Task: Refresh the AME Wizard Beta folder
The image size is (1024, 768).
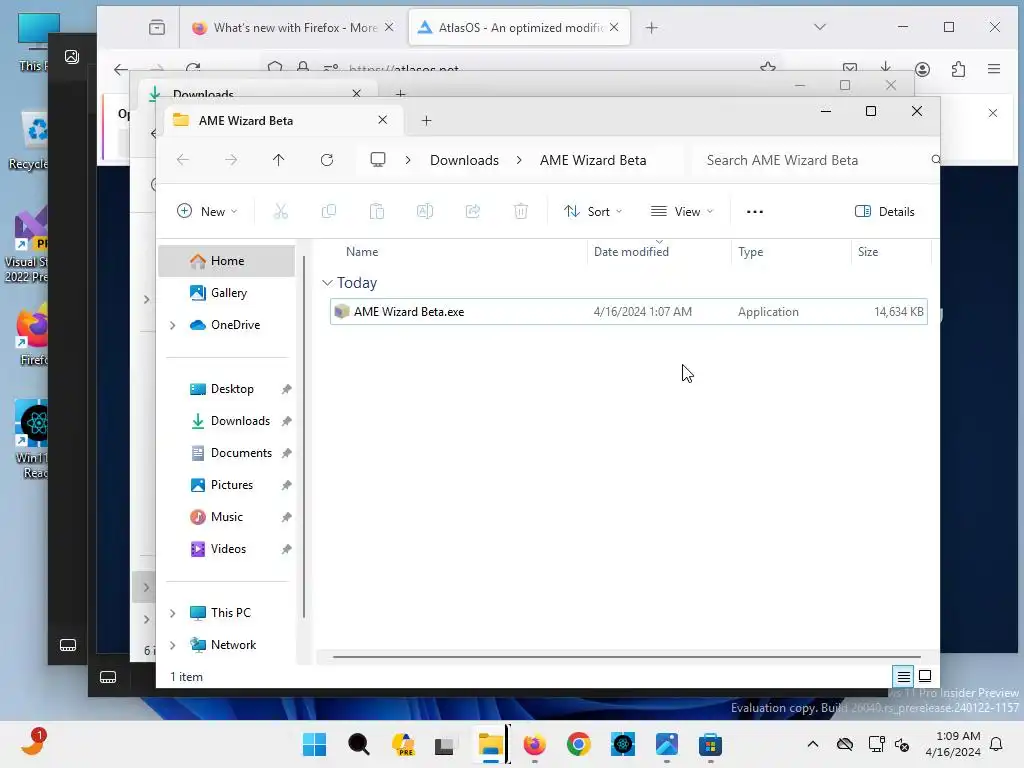Action: coord(327,160)
